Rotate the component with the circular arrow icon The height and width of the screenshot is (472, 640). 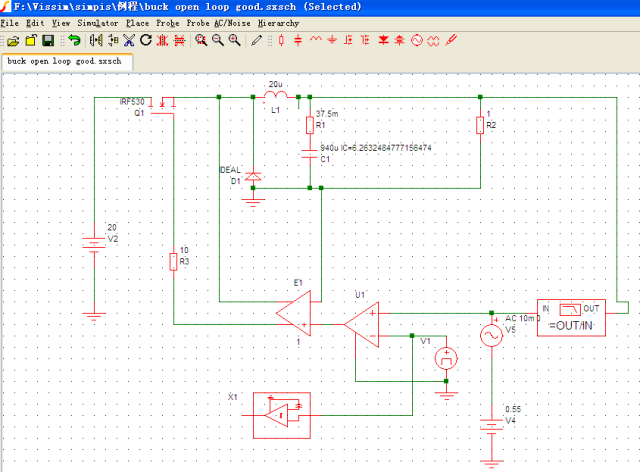coord(146,40)
